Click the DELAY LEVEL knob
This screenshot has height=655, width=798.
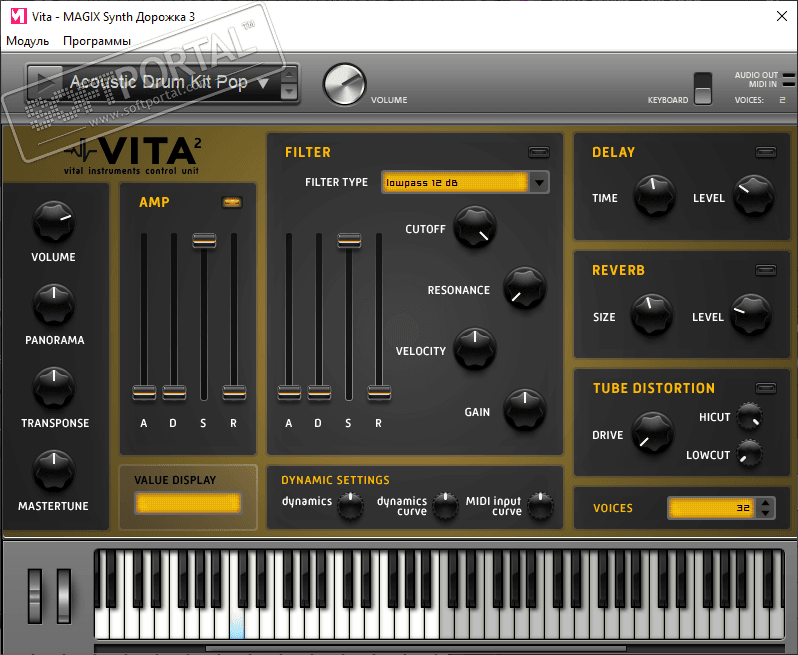753,196
